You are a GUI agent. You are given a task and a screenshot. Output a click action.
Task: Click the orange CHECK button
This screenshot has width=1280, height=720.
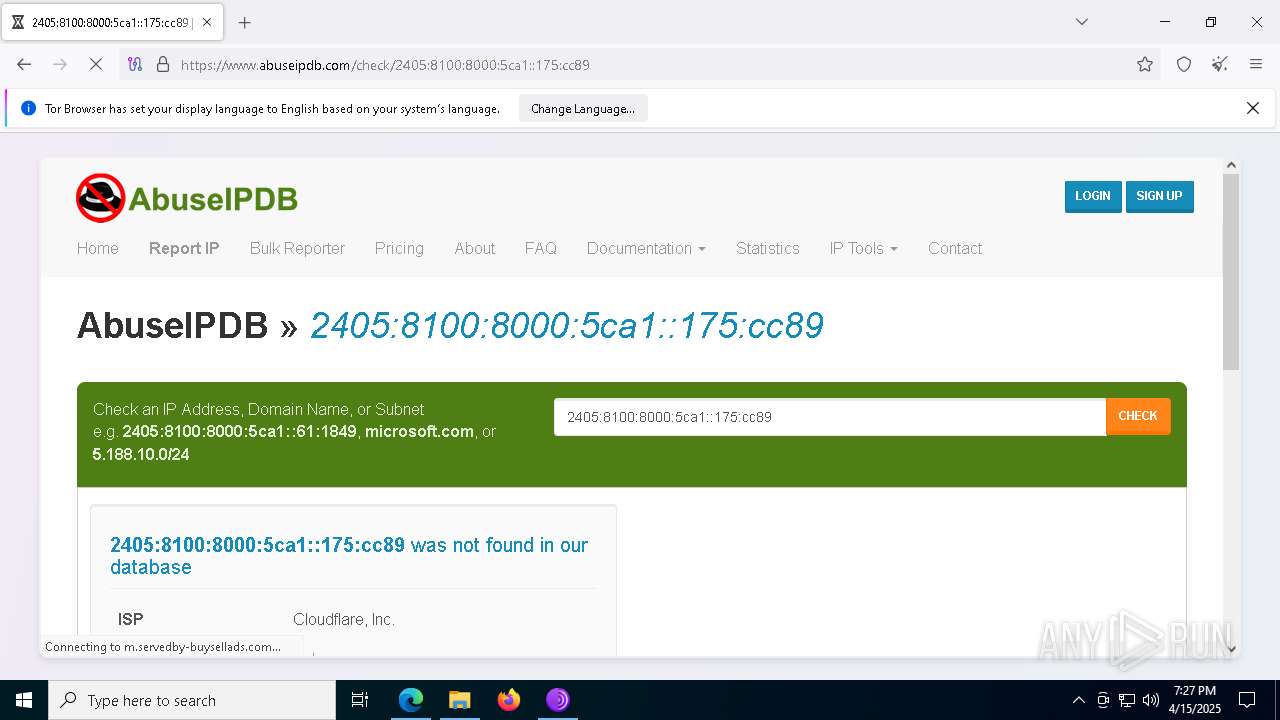click(x=1138, y=416)
